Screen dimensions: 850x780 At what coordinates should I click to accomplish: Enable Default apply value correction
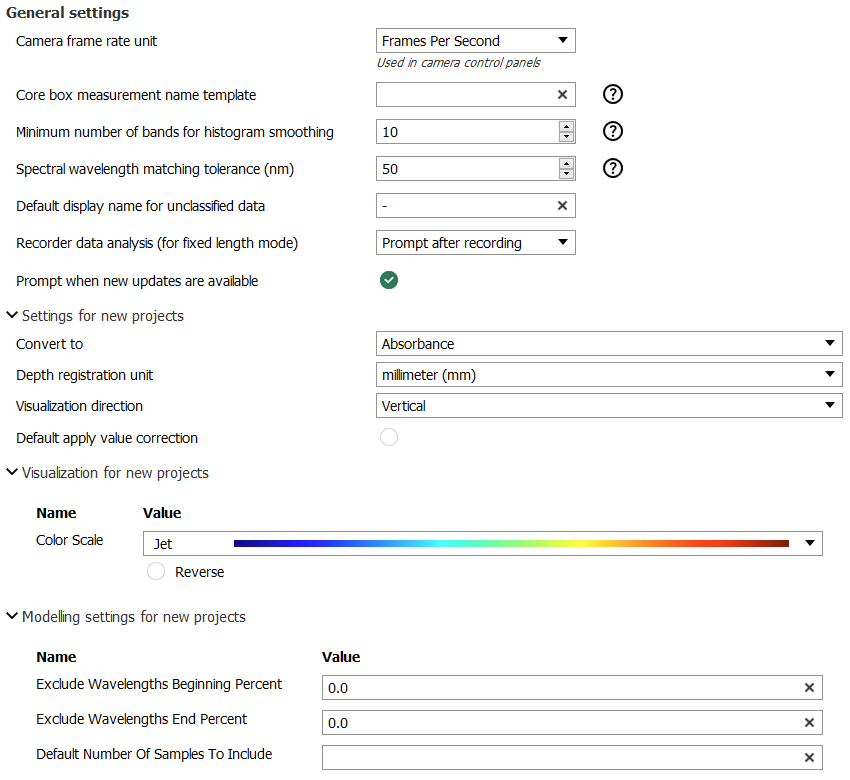pyautogui.click(x=389, y=437)
